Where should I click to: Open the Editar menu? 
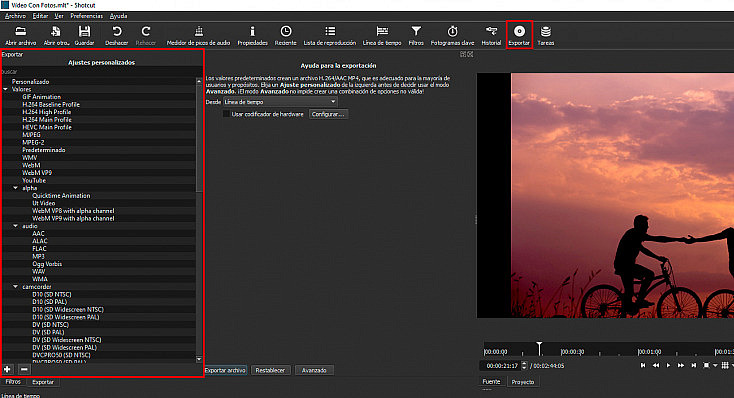pyautogui.click(x=40, y=16)
